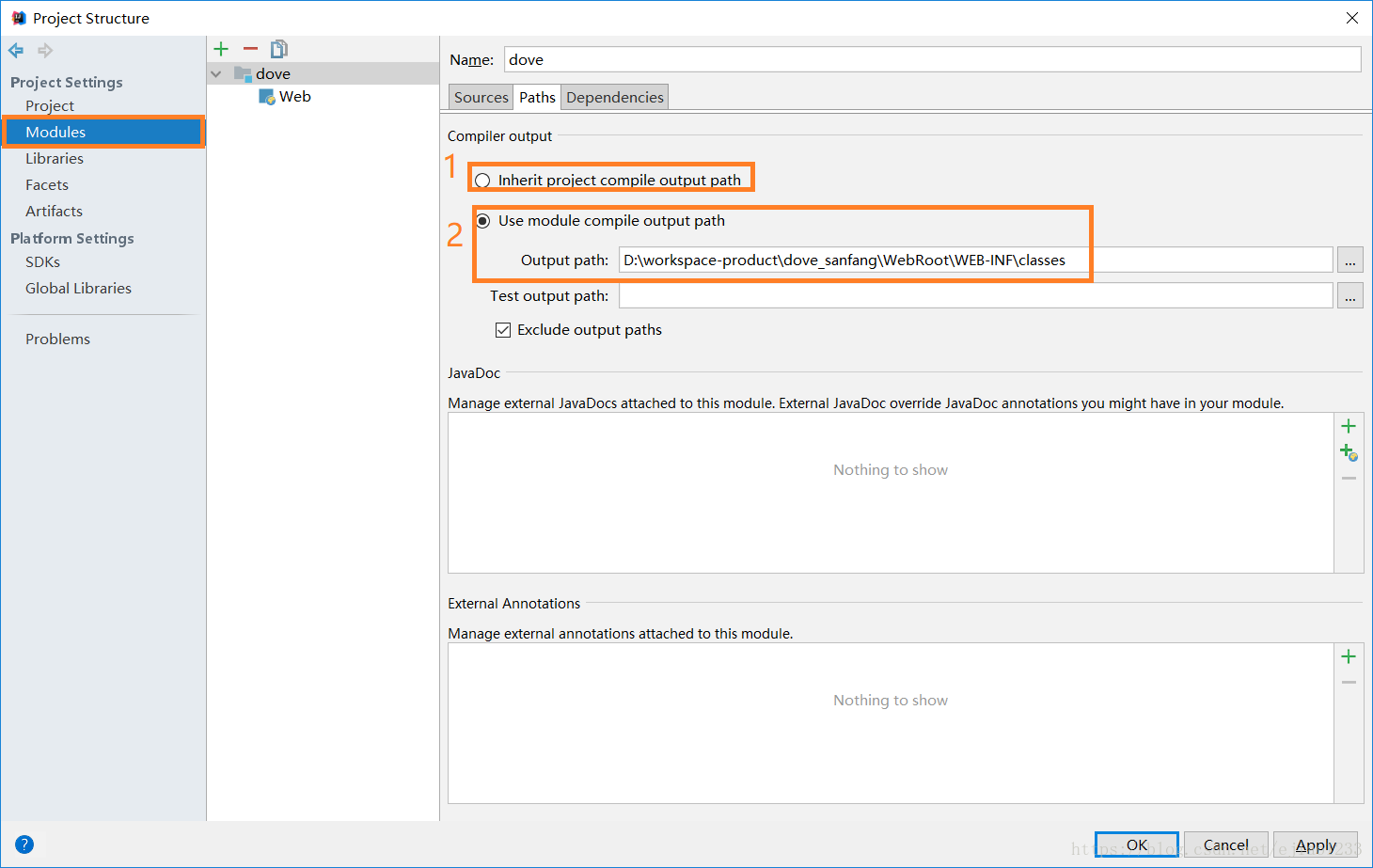Add an External Annotations root
The width and height of the screenshot is (1373, 868).
tap(1349, 655)
